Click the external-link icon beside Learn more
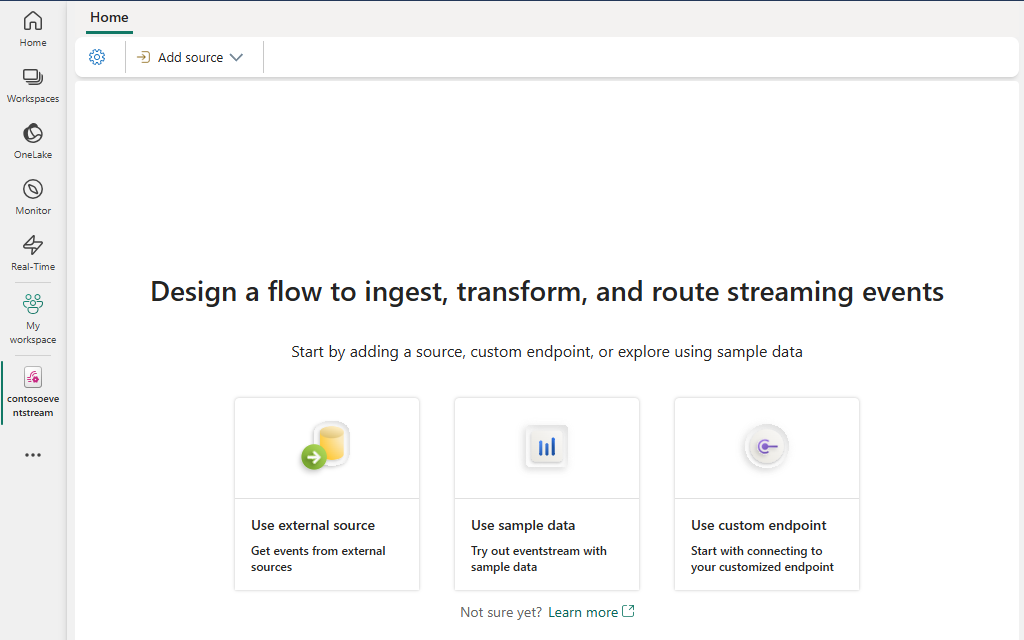The image size is (1024, 640). coord(628,611)
